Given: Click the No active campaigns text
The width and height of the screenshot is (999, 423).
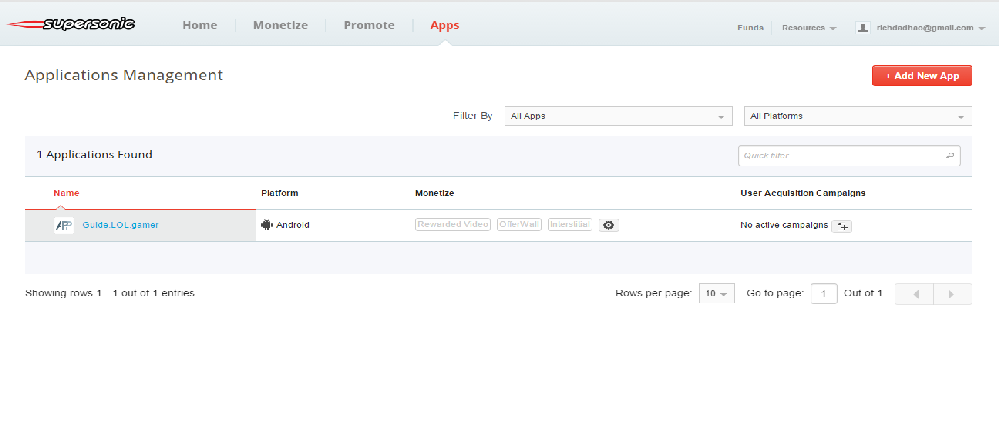Looking at the screenshot, I should pos(784,225).
